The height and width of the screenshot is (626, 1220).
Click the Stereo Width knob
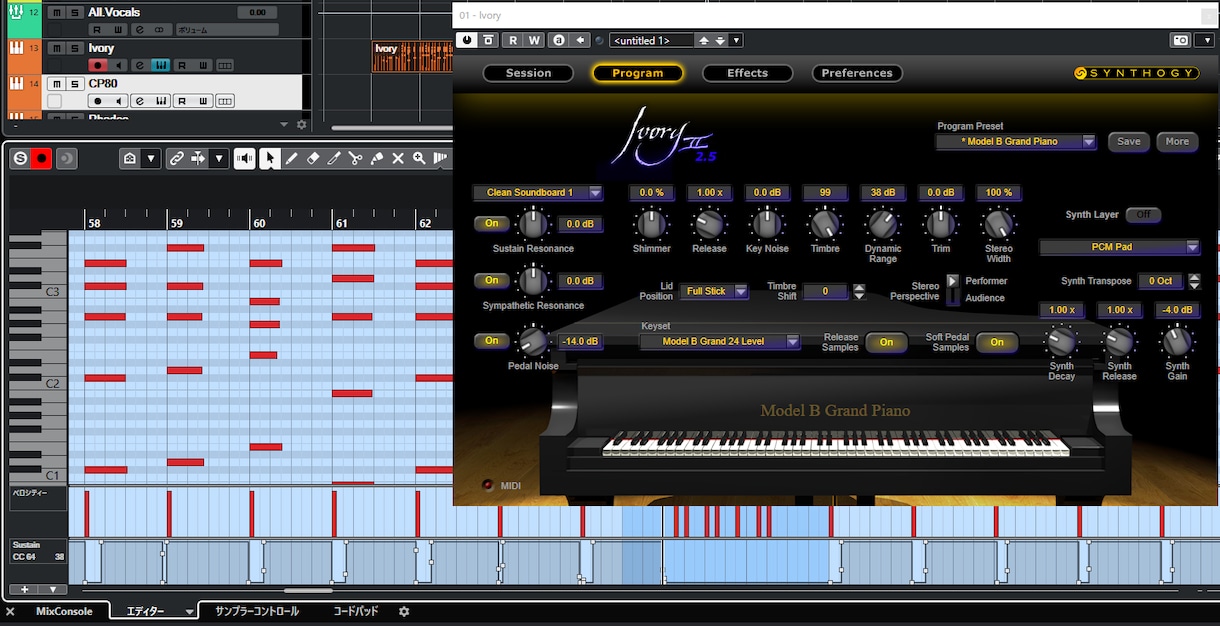click(999, 224)
